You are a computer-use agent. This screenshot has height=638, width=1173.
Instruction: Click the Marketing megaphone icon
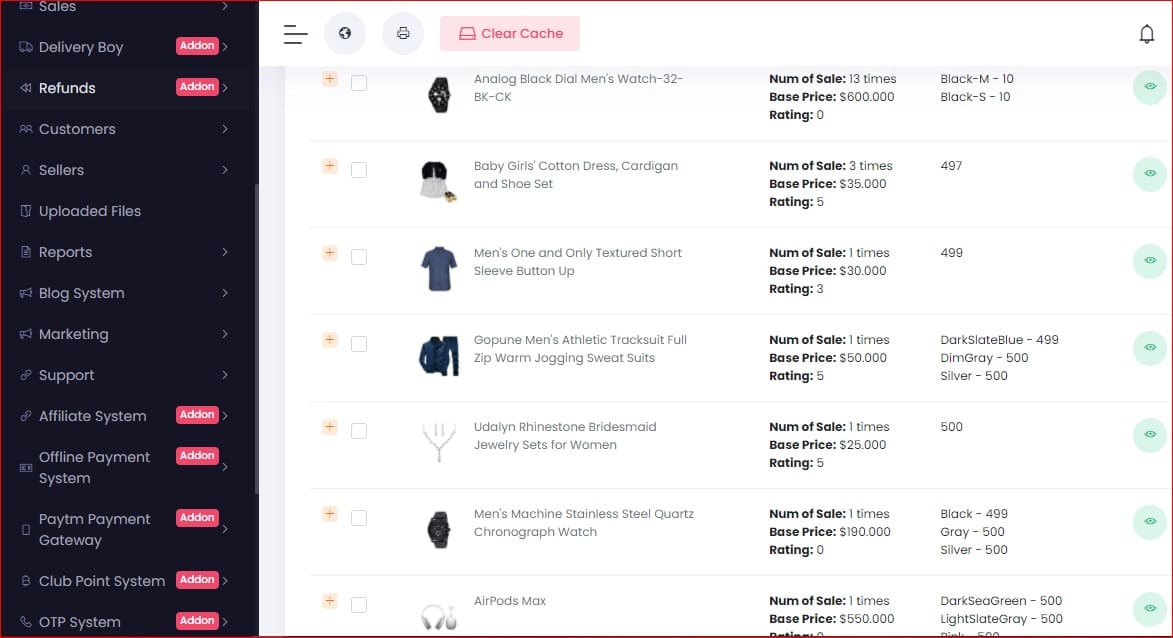click(25, 334)
